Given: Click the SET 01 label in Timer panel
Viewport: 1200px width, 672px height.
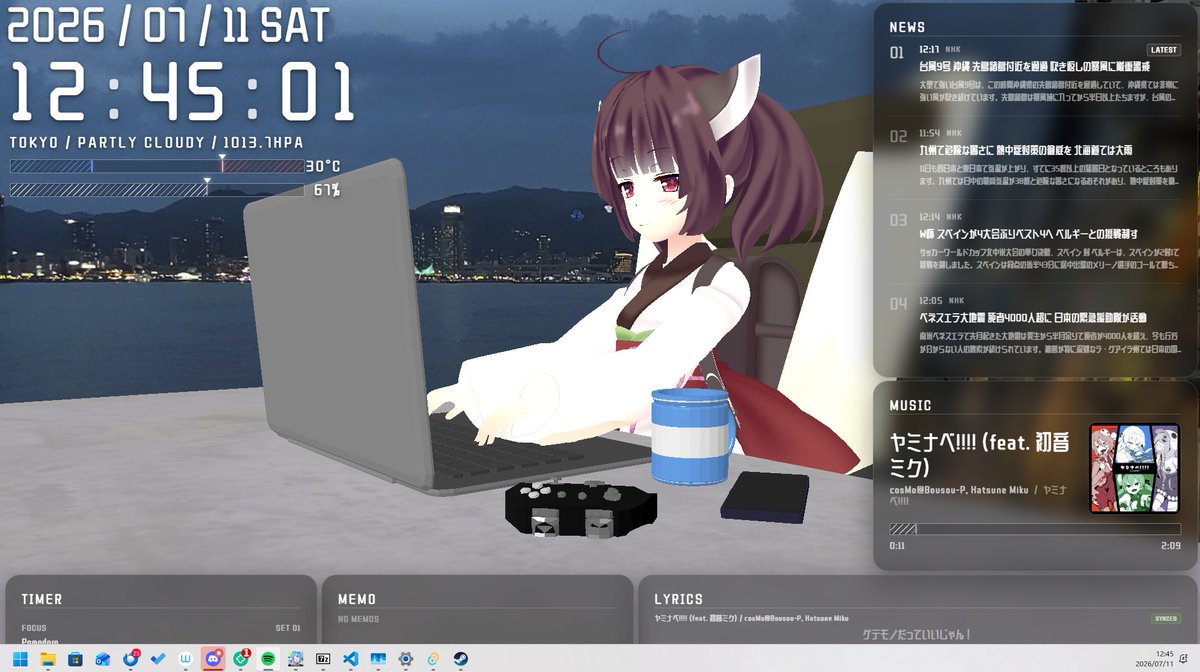Looking at the screenshot, I should (288, 628).
